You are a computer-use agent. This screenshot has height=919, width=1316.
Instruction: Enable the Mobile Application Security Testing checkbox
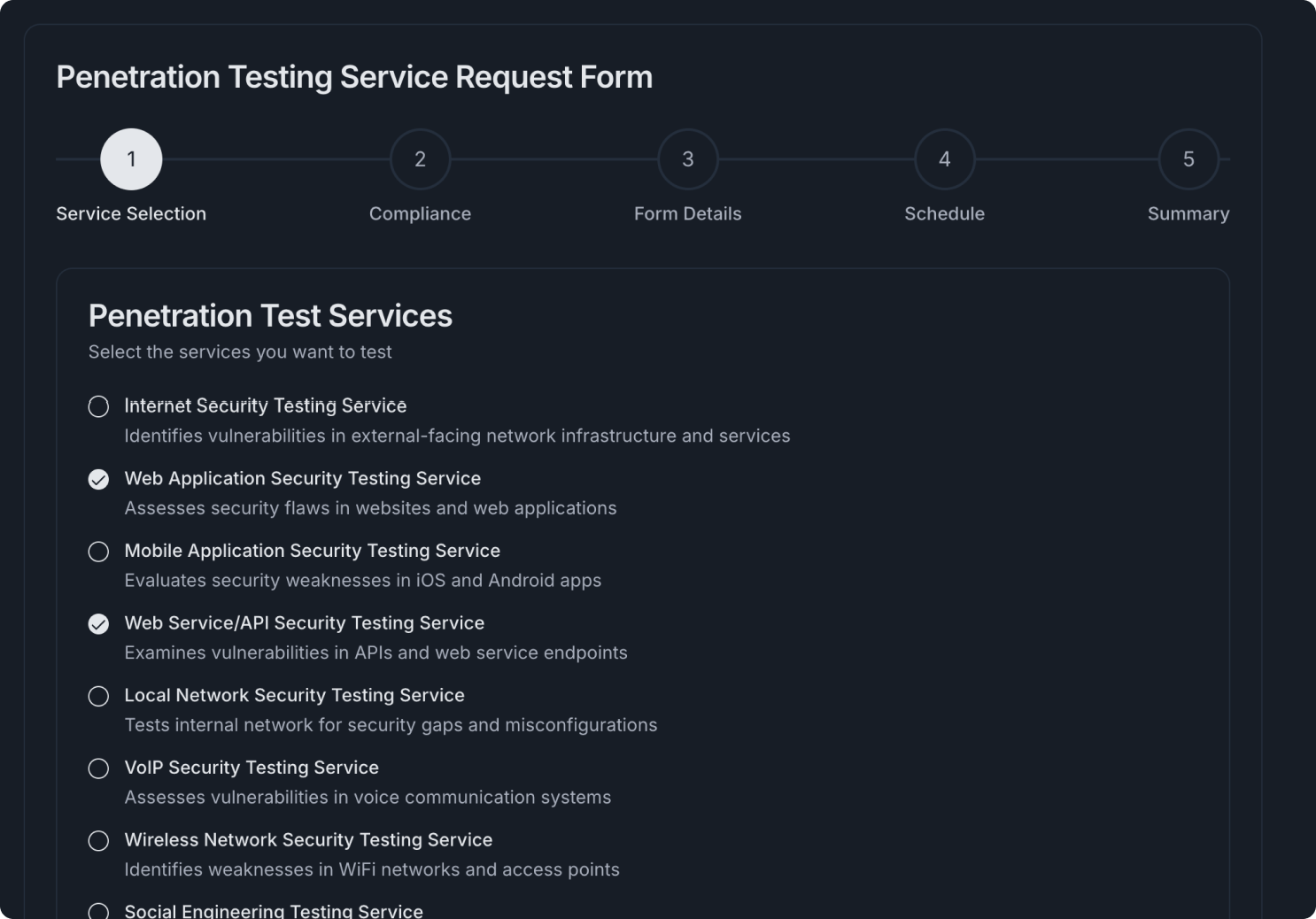tap(98, 552)
